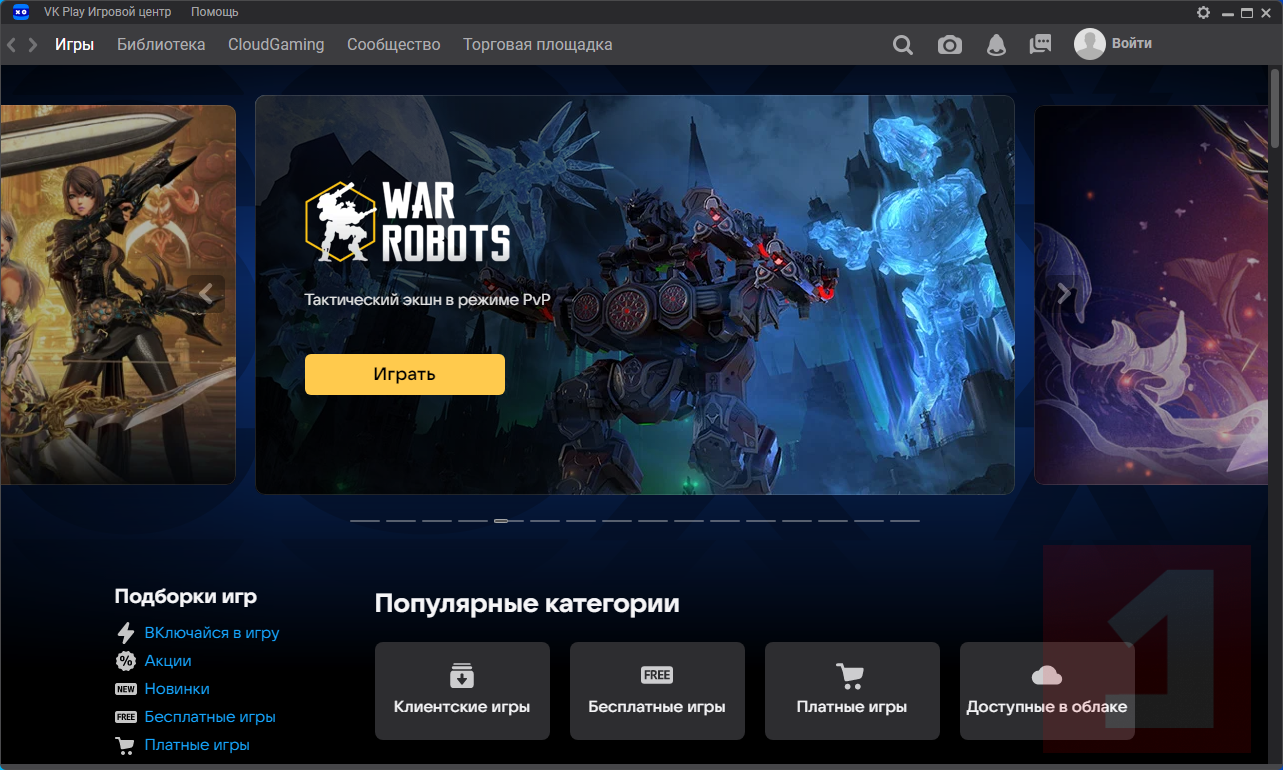Screen dimensions: 1283x770
Task: Open the search magnifier icon
Action: click(903, 45)
